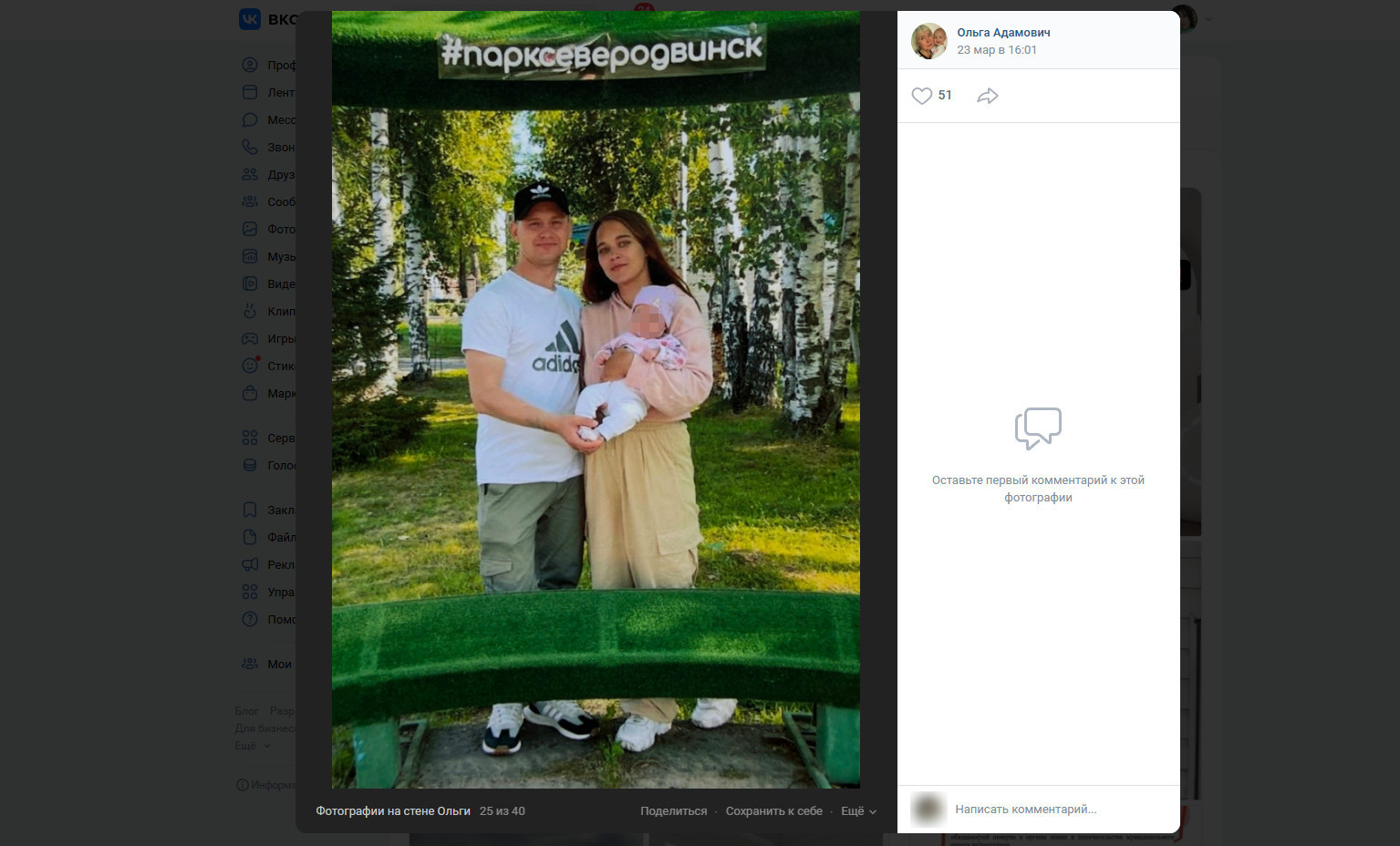Click the Поделиться link under the photo
Screen dimensions: 1400x846
pos(674,811)
